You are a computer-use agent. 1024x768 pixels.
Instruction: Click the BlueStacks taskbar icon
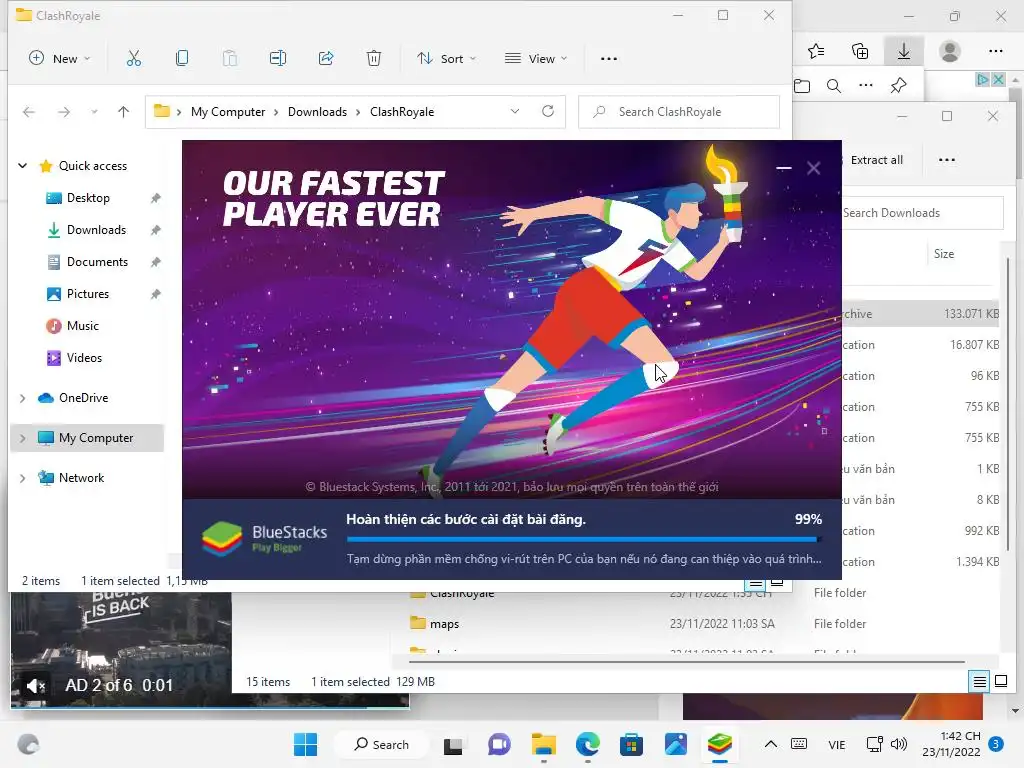coord(719,744)
